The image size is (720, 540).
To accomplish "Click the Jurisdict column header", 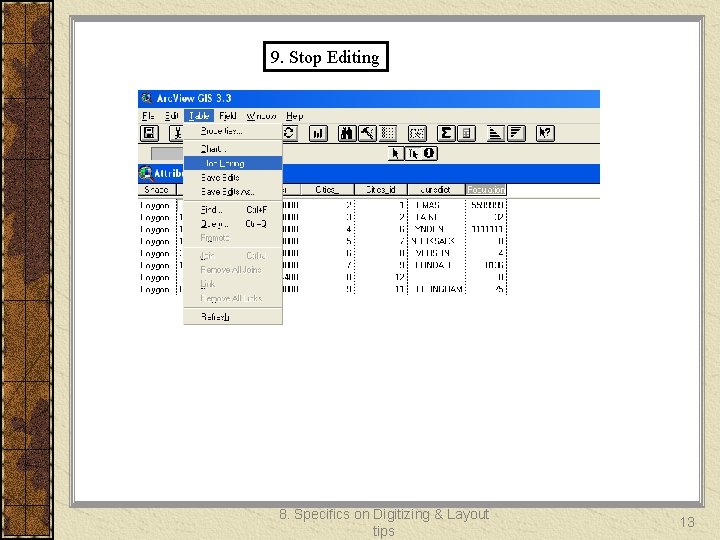I will pyautogui.click(x=436, y=190).
